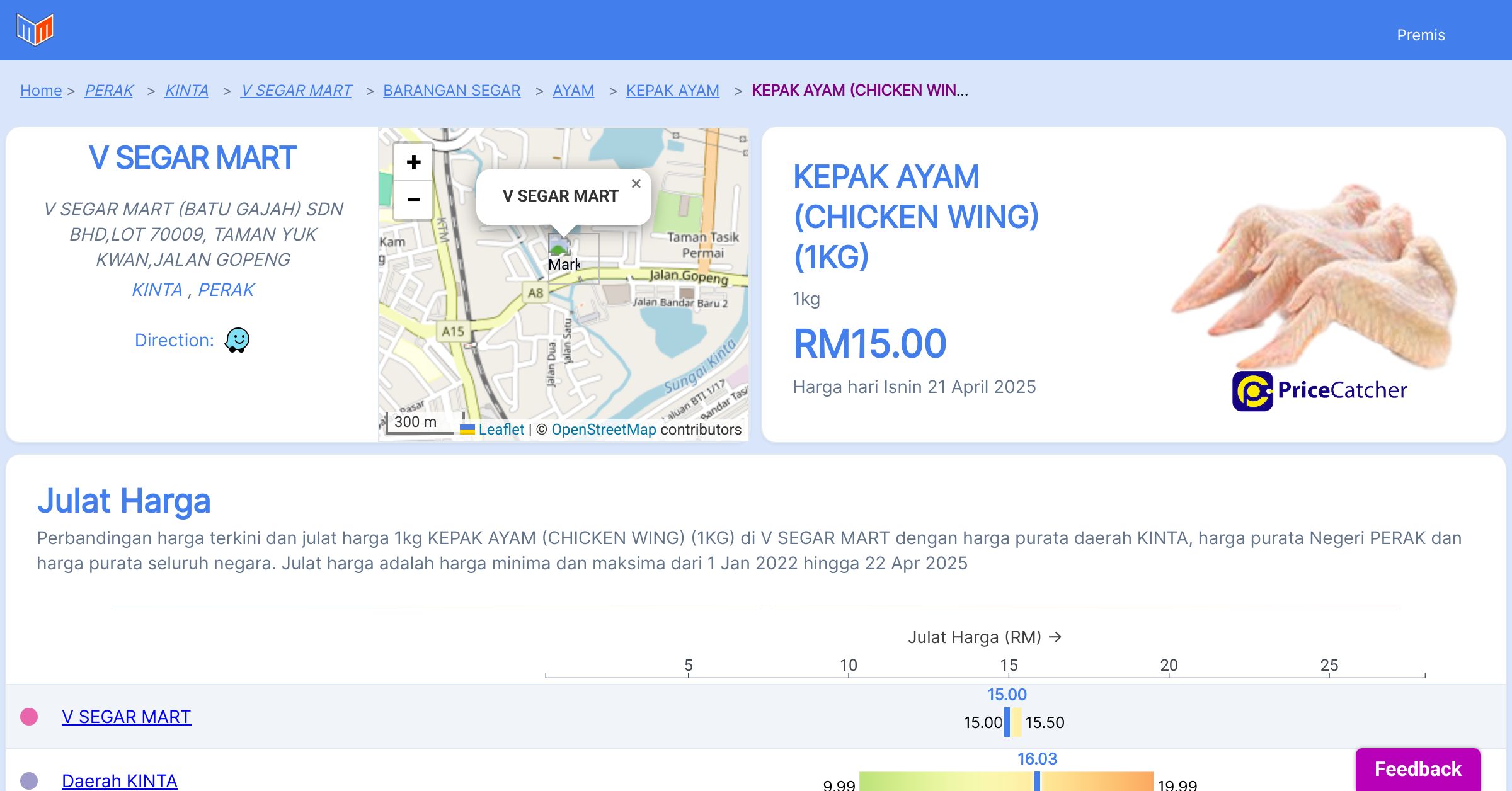1512x791 pixels.
Task: Click the Feedback button
Action: point(1417,769)
